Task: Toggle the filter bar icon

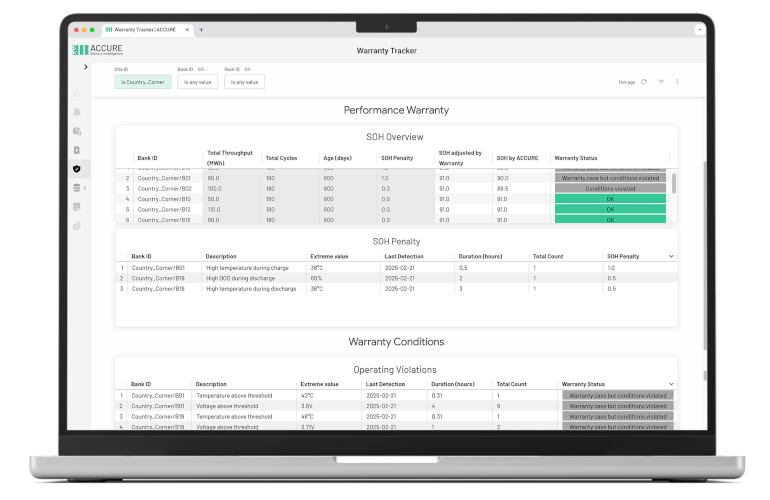Action: [661, 82]
